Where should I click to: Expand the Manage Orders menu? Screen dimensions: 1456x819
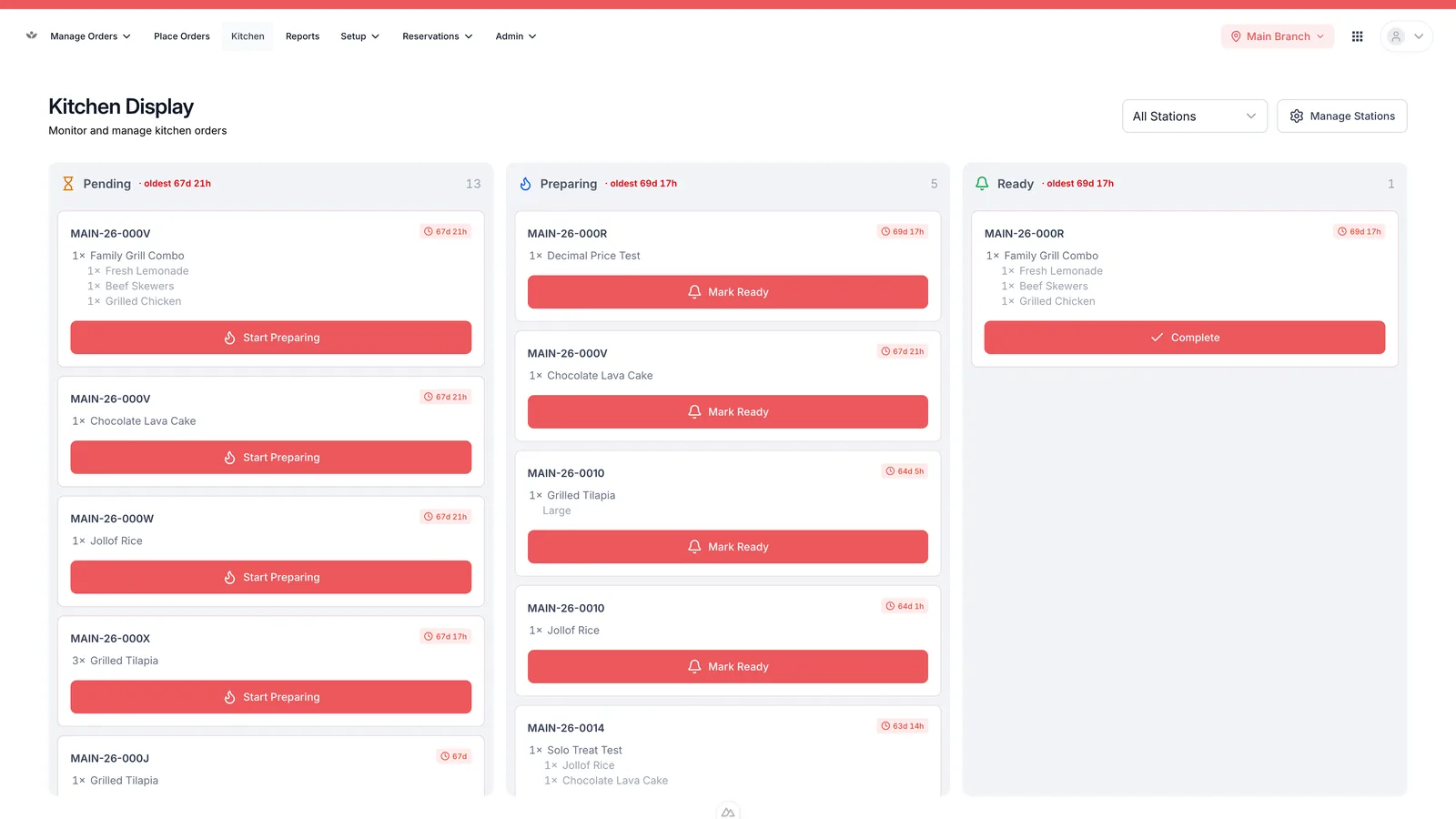91,36
